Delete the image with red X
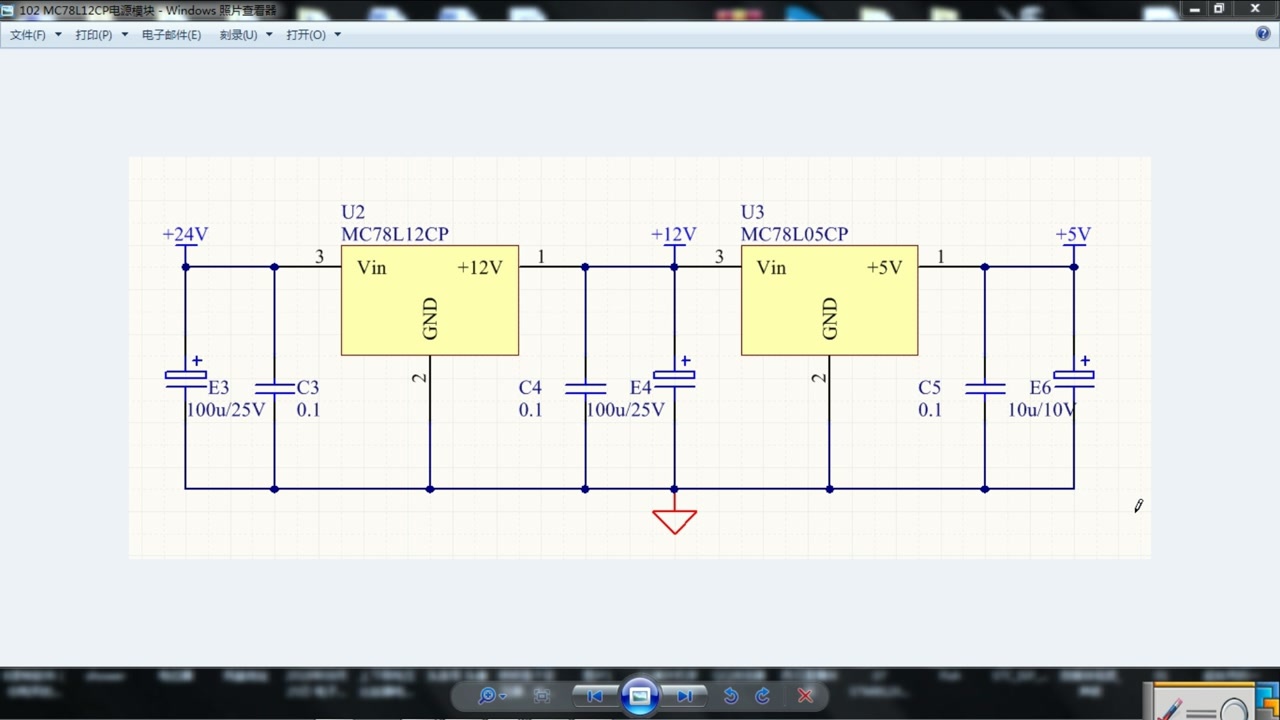This screenshot has height=720, width=1280. coord(805,696)
